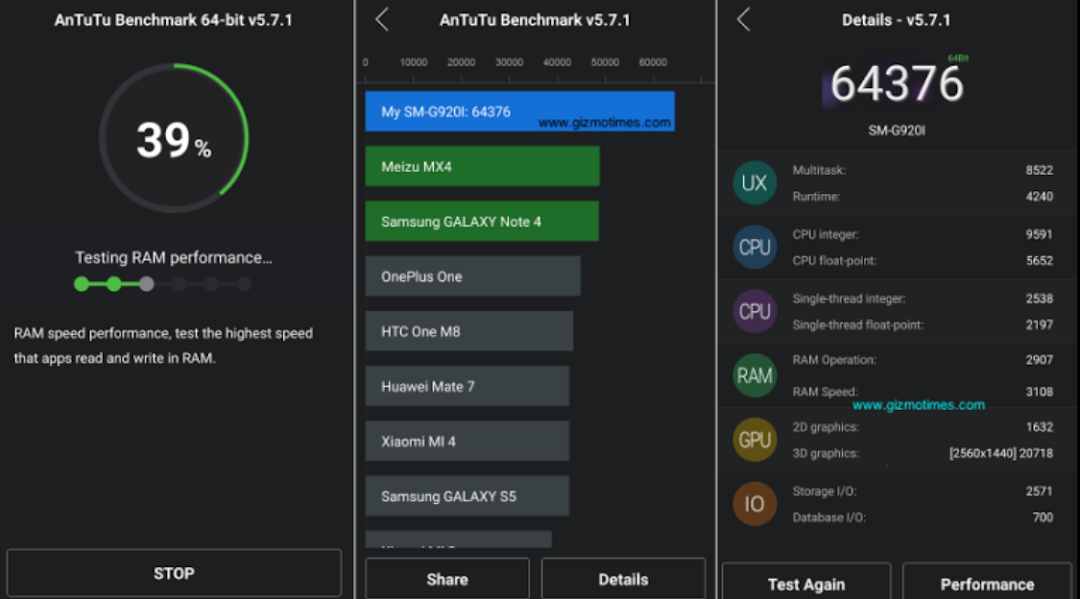
Task: Click the GPU category icon
Action: (754, 439)
